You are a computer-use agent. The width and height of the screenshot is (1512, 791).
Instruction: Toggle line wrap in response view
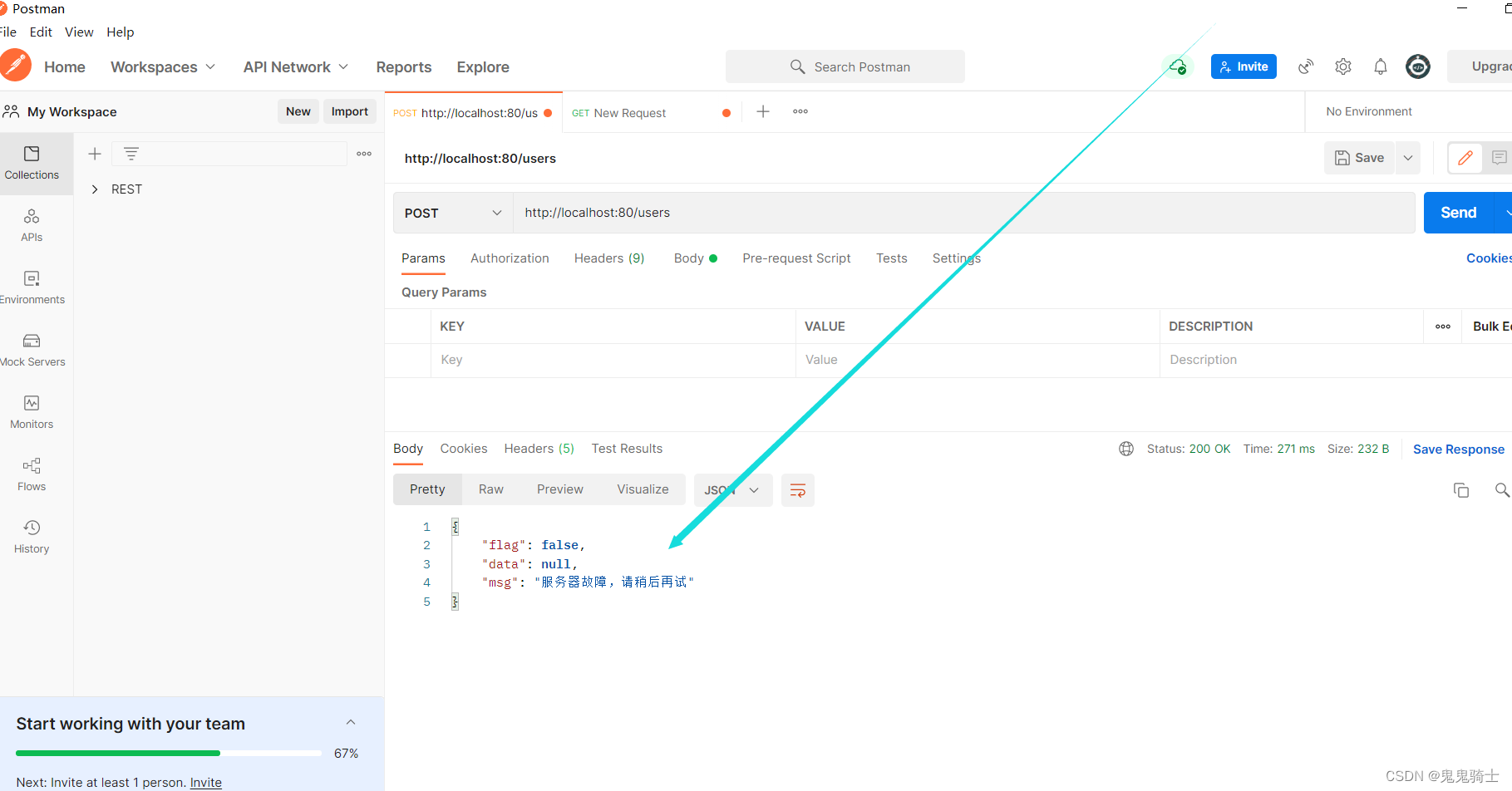coord(798,490)
